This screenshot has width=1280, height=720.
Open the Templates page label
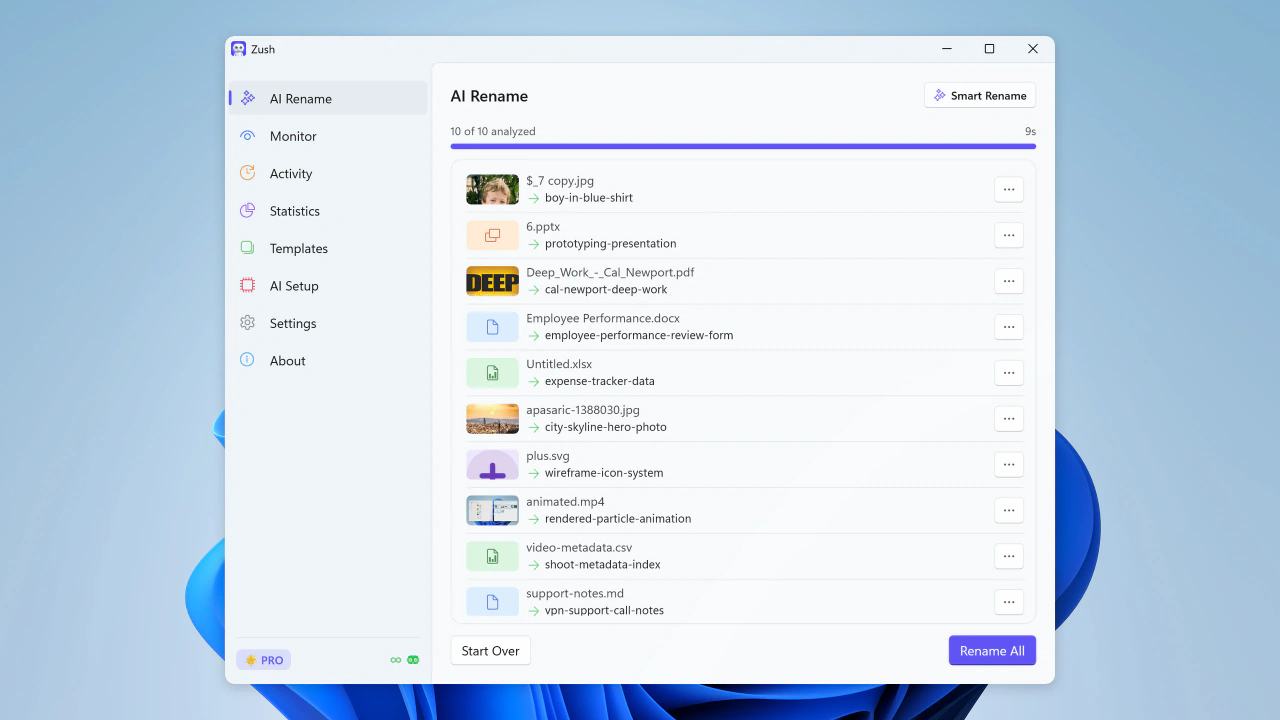tap(299, 249)
